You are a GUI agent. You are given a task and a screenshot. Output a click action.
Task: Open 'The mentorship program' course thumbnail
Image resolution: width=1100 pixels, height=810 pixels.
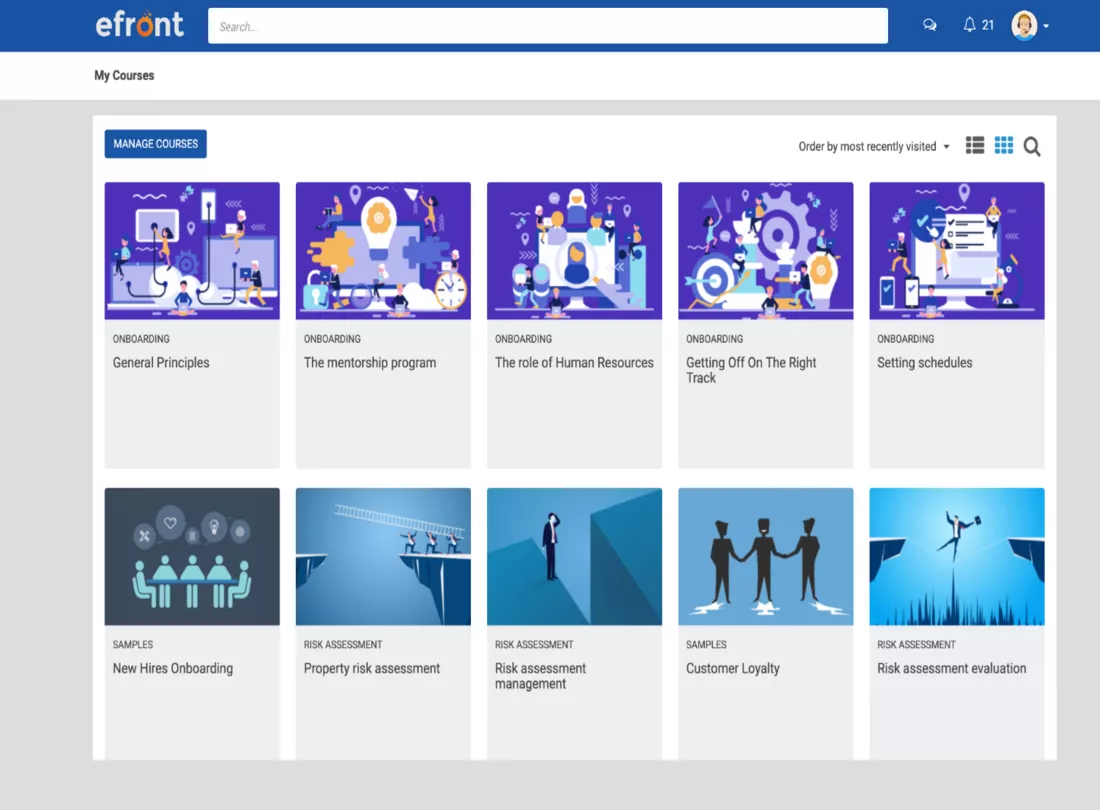point(383,250)
